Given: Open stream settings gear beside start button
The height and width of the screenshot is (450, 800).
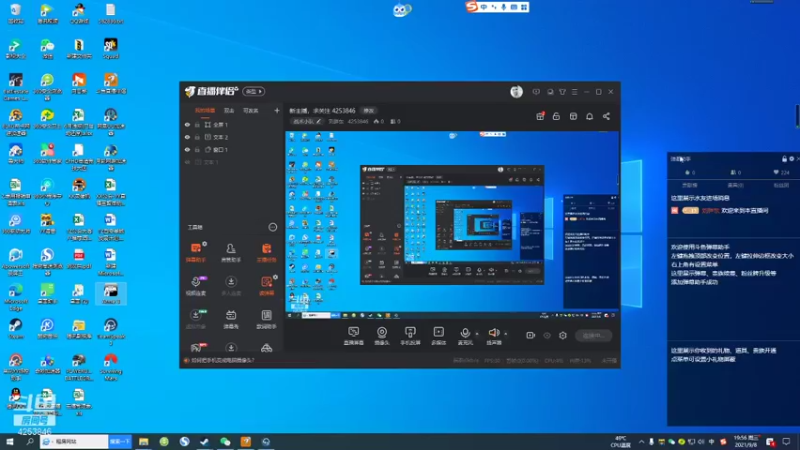Looking at the screenshot, I should (563, 335).
